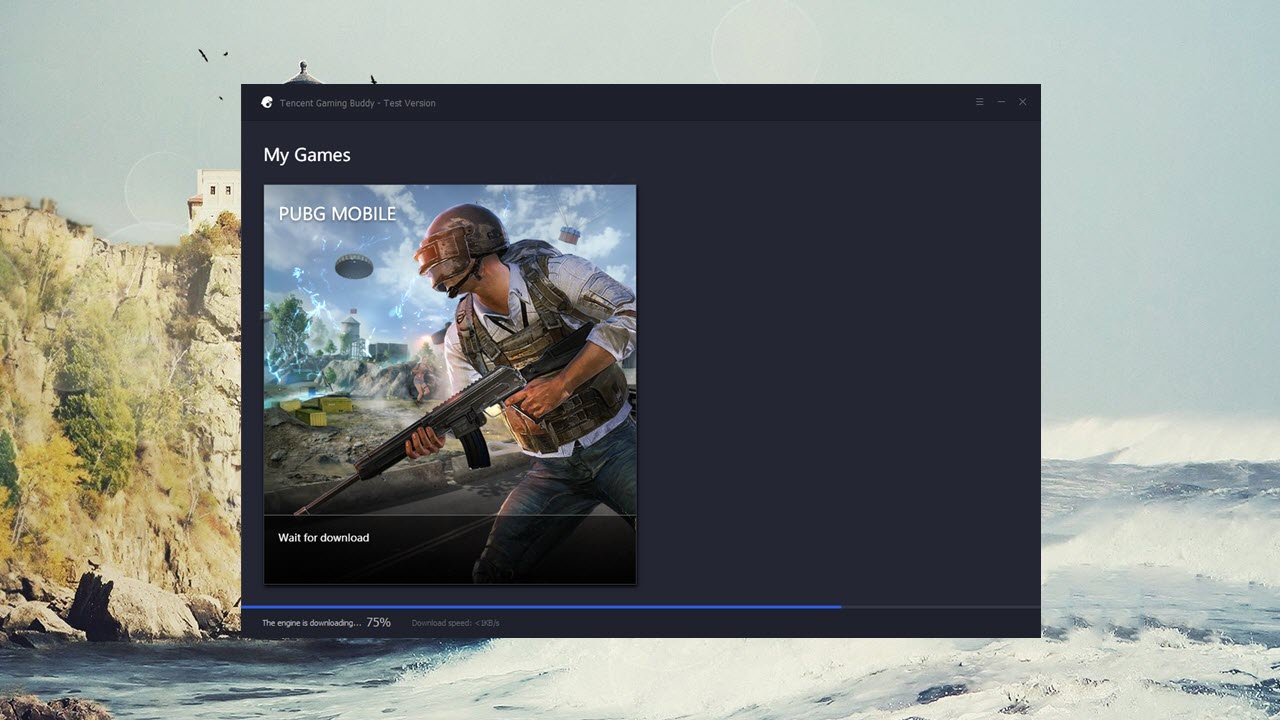Open the hamburger menu in title bar
The height and width of the screenshot is (720, 1280).
pyautogui.click(x=980, y=102)
